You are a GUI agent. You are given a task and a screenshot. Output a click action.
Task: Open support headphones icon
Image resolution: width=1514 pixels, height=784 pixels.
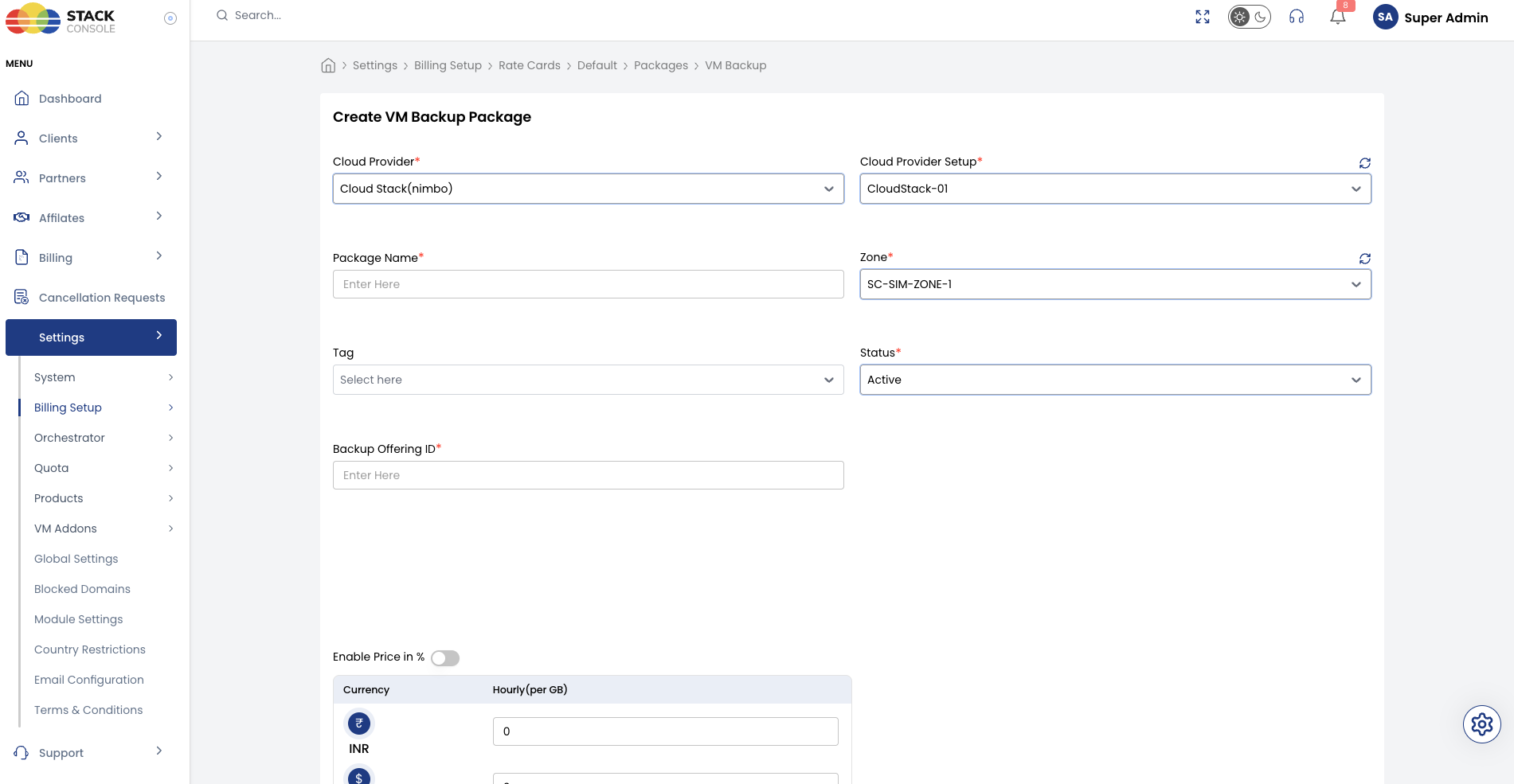pyautogui.click(x=1297, y=17)
